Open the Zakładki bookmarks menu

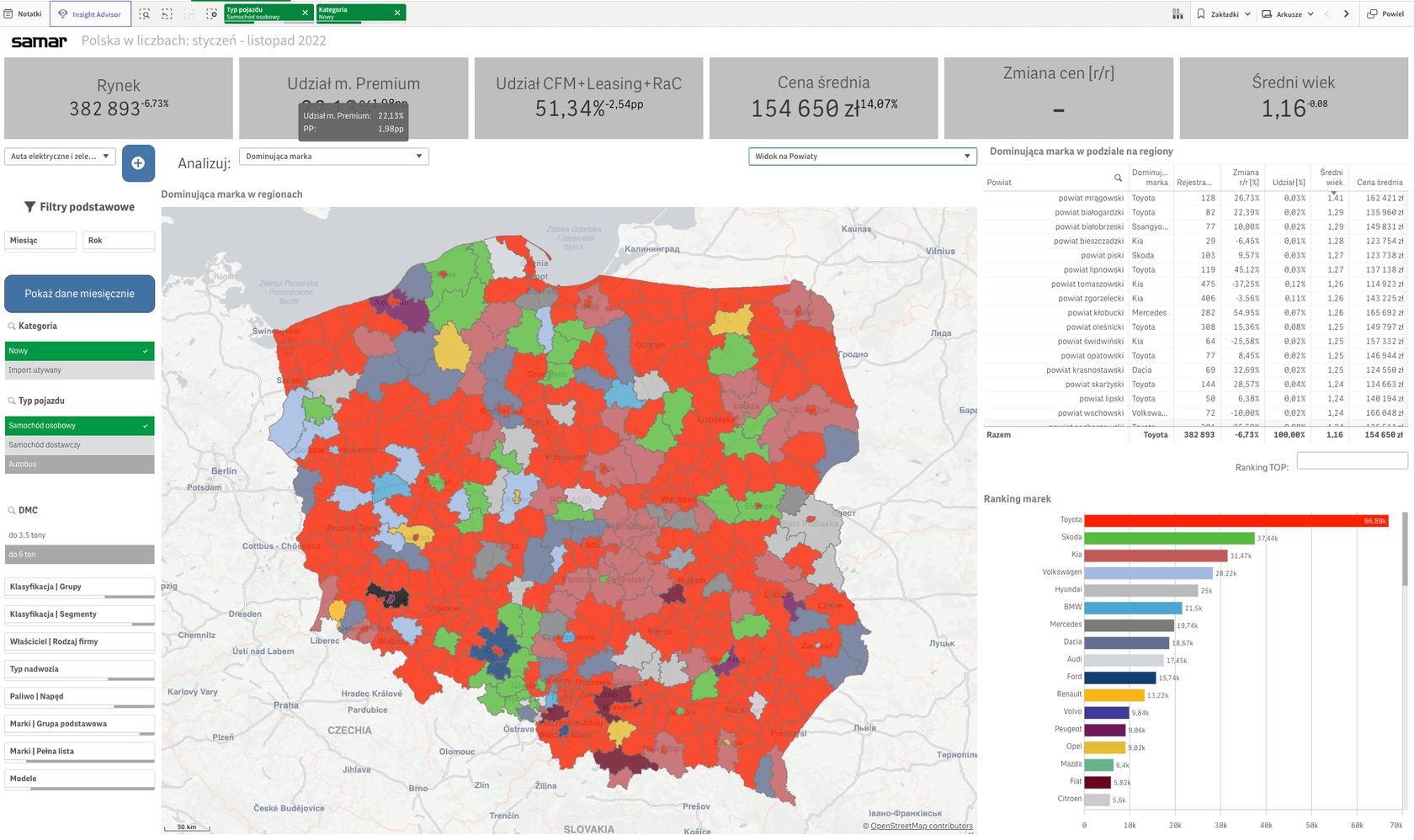pyautogui.click(x=1224, y=13)
